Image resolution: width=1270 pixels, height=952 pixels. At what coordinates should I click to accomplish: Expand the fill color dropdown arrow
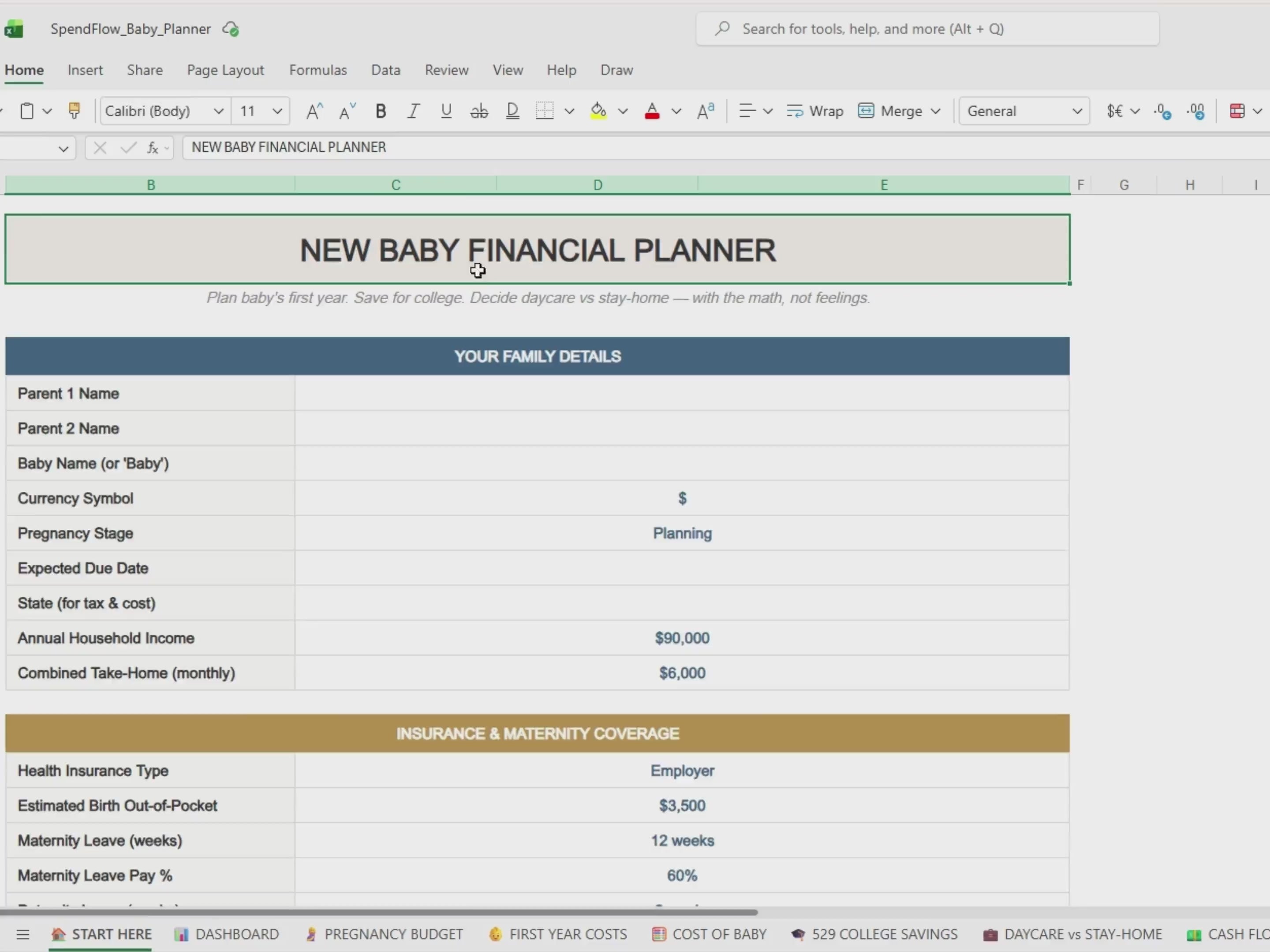(x=623, y=111)
